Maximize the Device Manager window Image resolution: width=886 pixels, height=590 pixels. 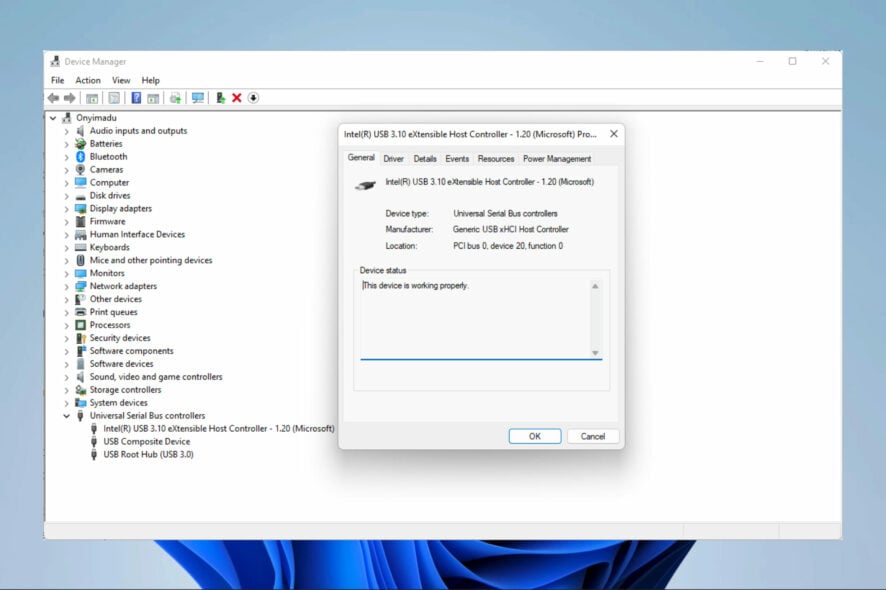coord(793,61)
